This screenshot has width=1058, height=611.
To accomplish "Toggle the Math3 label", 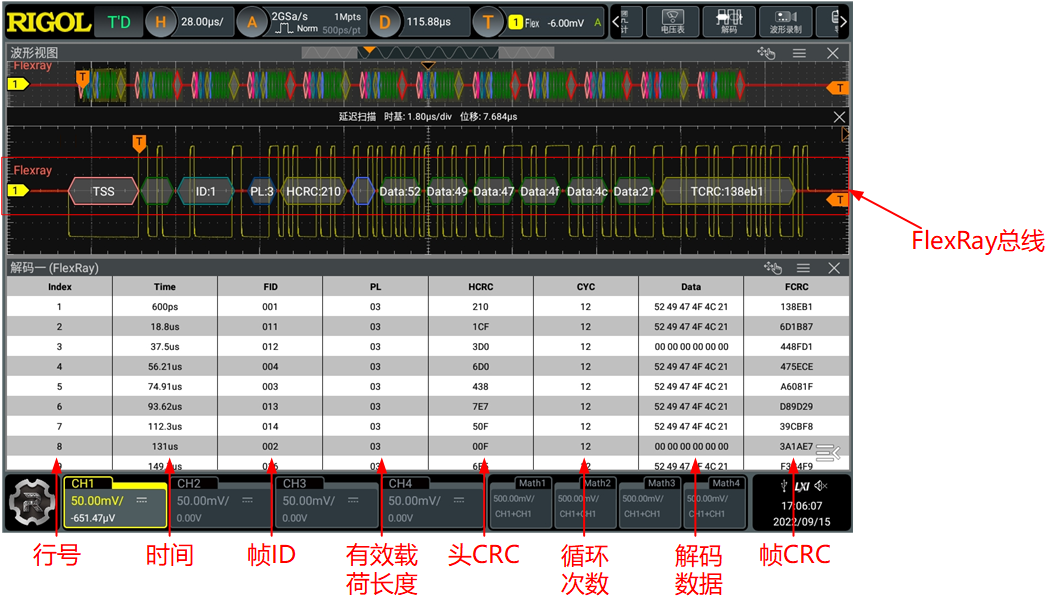I will 661,483.
